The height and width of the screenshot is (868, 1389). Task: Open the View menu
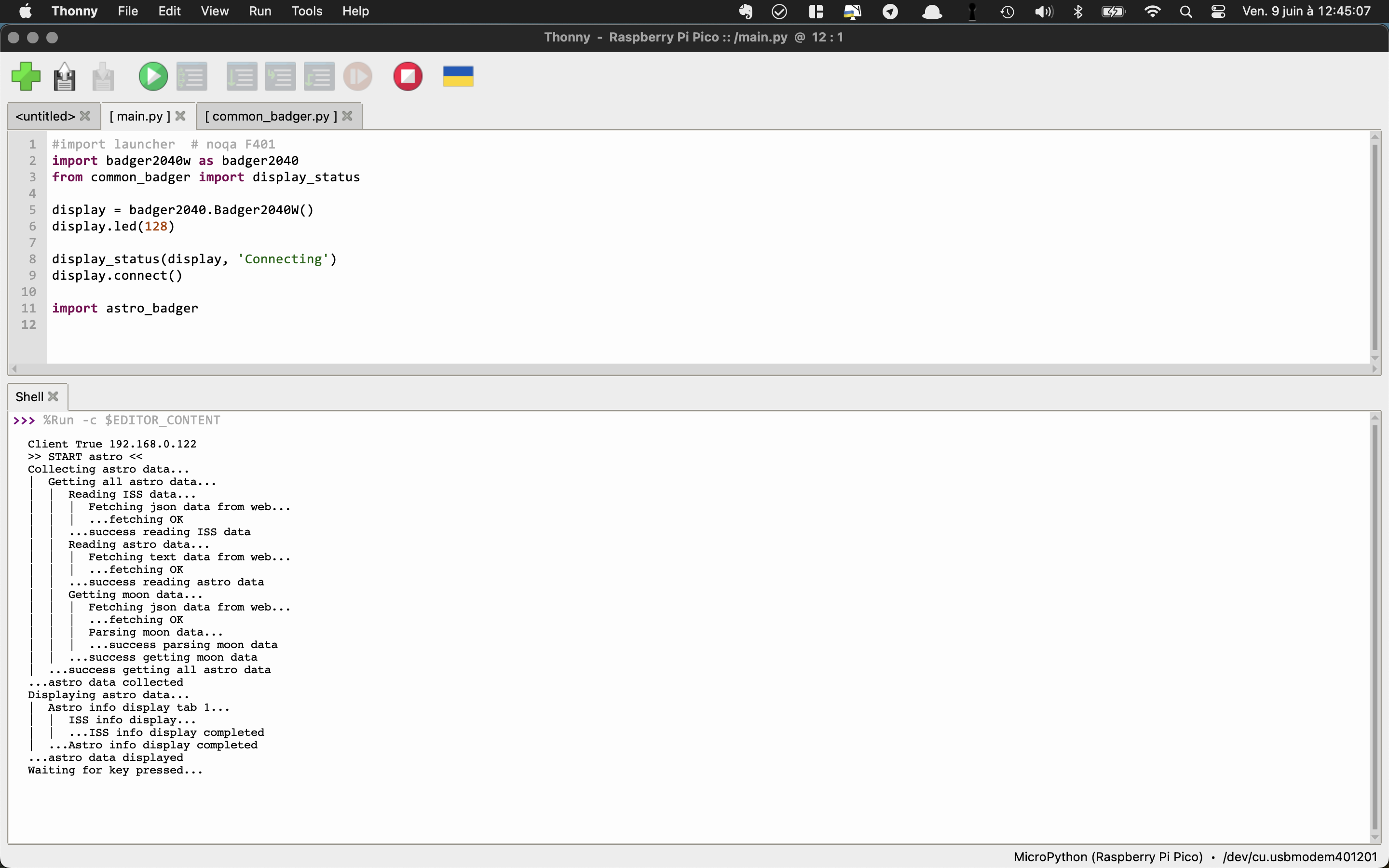[x=215, y=11]
